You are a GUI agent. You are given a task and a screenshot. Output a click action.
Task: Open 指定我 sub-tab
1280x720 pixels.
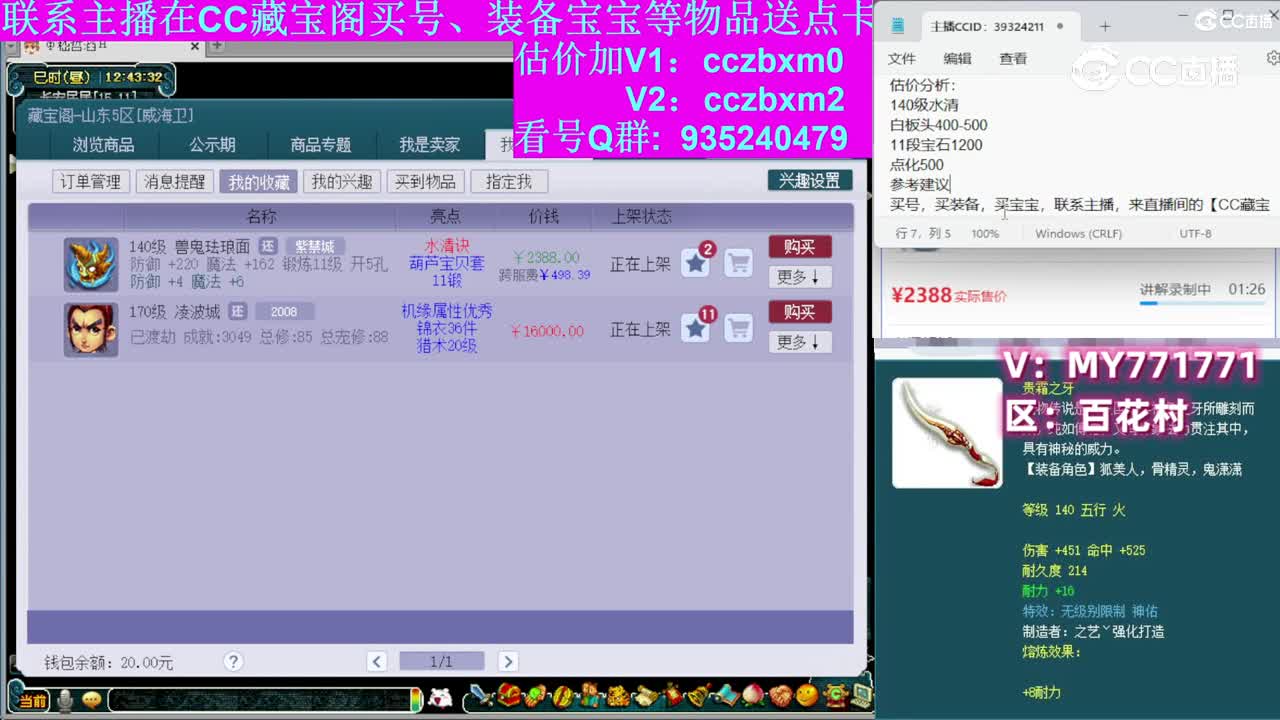coord(509,181)
